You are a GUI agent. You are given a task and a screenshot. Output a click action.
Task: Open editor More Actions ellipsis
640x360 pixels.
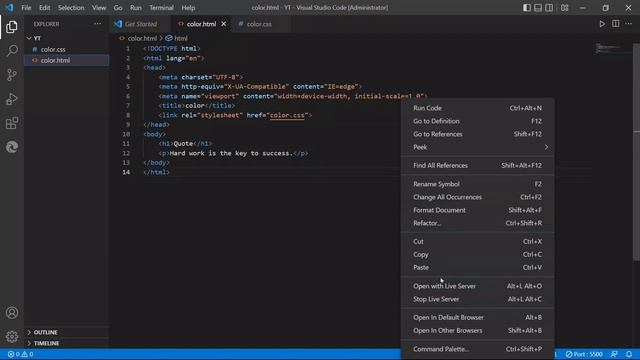click(629, 24)
